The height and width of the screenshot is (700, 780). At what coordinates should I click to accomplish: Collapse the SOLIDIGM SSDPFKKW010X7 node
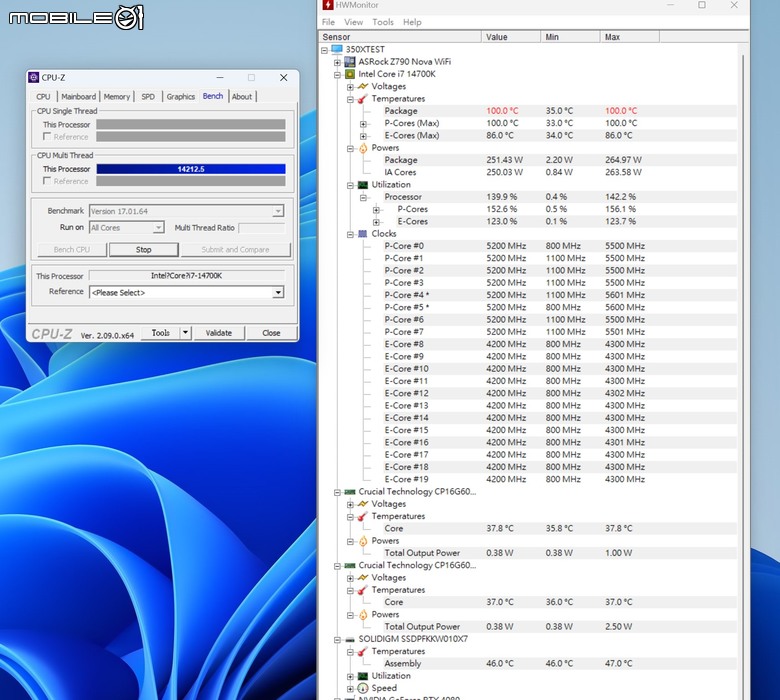[x=337, y=640]
